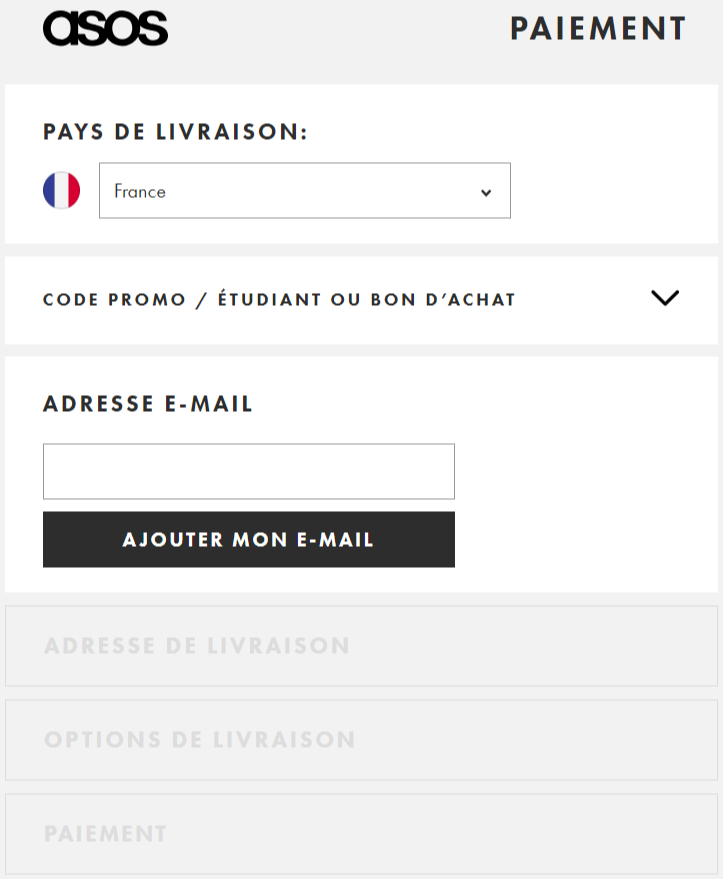723x879 pixels.
Task: Click the ASOS logo
Action: point(105,28)
